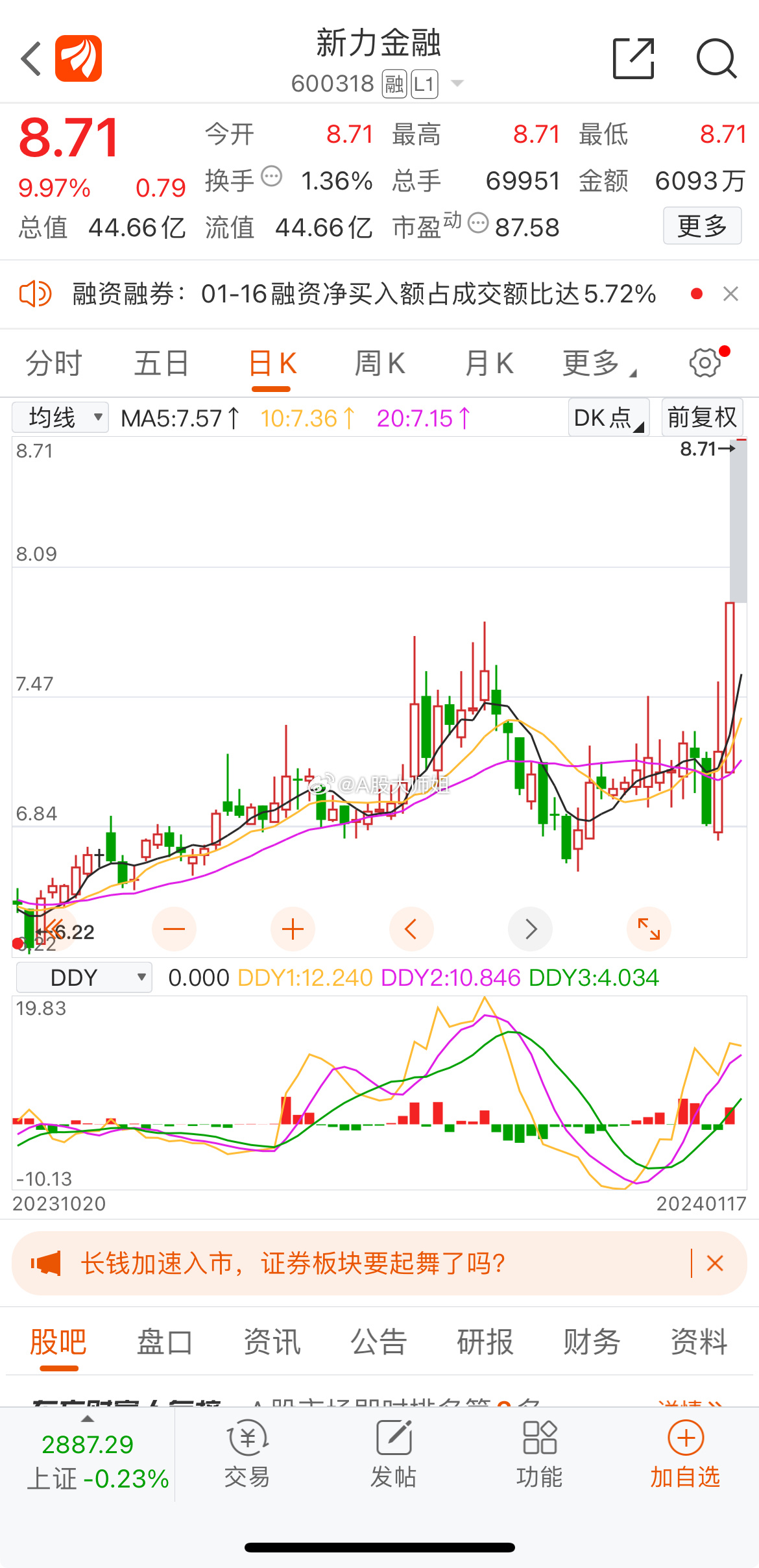Close the 长钱加速入市 promo banner
The image size is (759, 1568).
(715, 1263)
